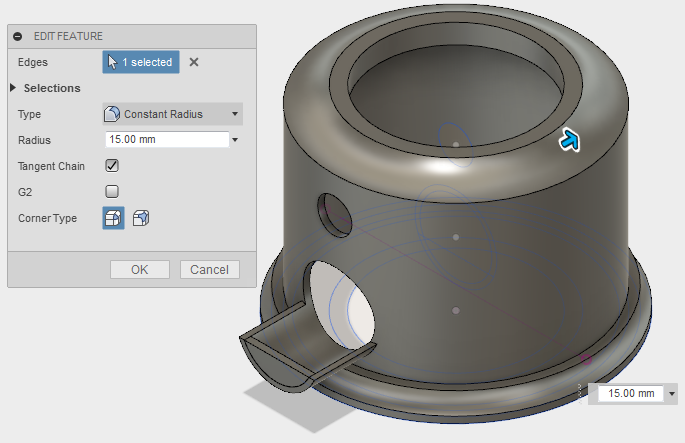
Task: Select the rolling ball corner type icon
Action: pos(114,218)
